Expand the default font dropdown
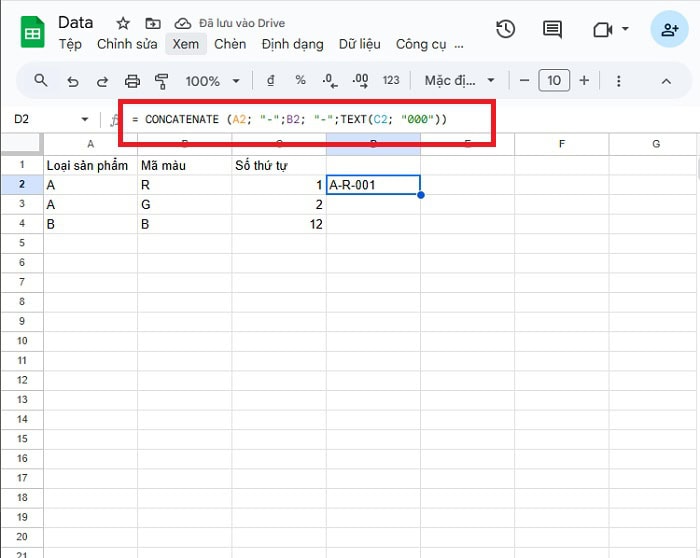700x558 pixels. coord(459,81)
